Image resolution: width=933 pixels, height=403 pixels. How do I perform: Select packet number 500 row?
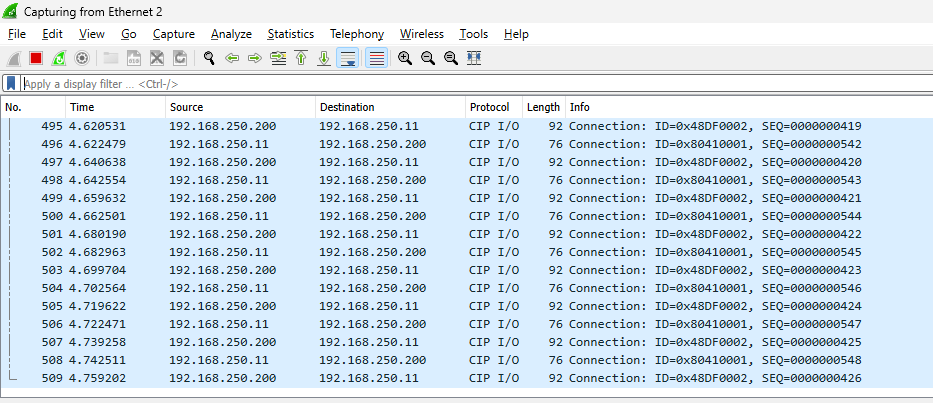400,217
